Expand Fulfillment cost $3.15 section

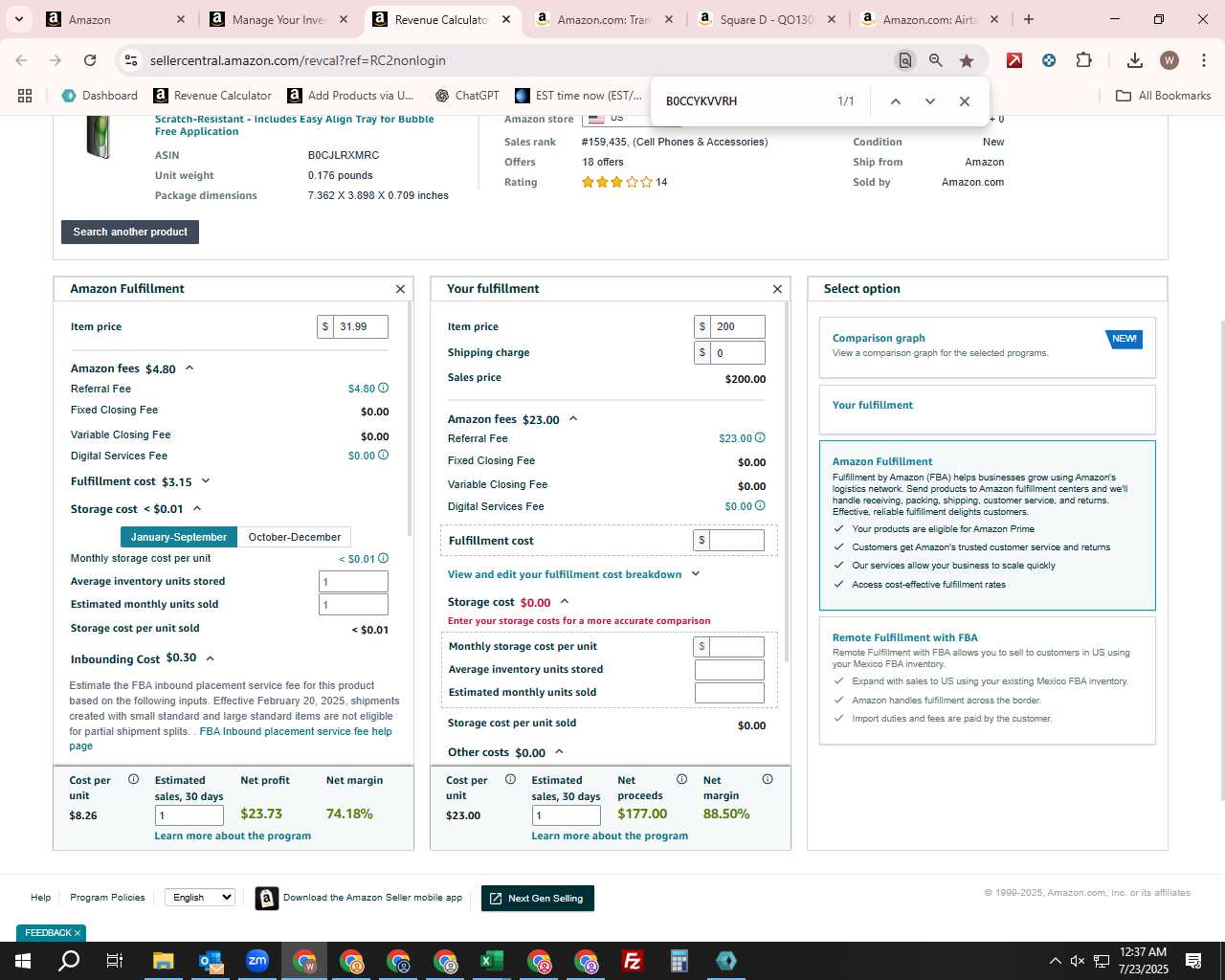(206, 481)
